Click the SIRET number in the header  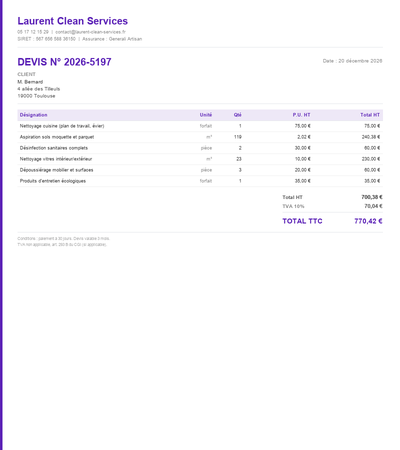(x=46, y=39)
